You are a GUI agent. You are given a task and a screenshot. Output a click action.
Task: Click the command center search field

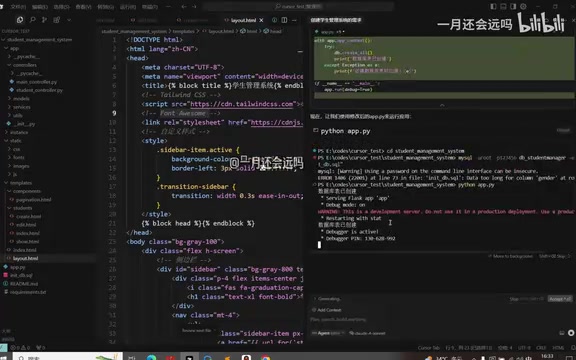click(x=298, y=6)
